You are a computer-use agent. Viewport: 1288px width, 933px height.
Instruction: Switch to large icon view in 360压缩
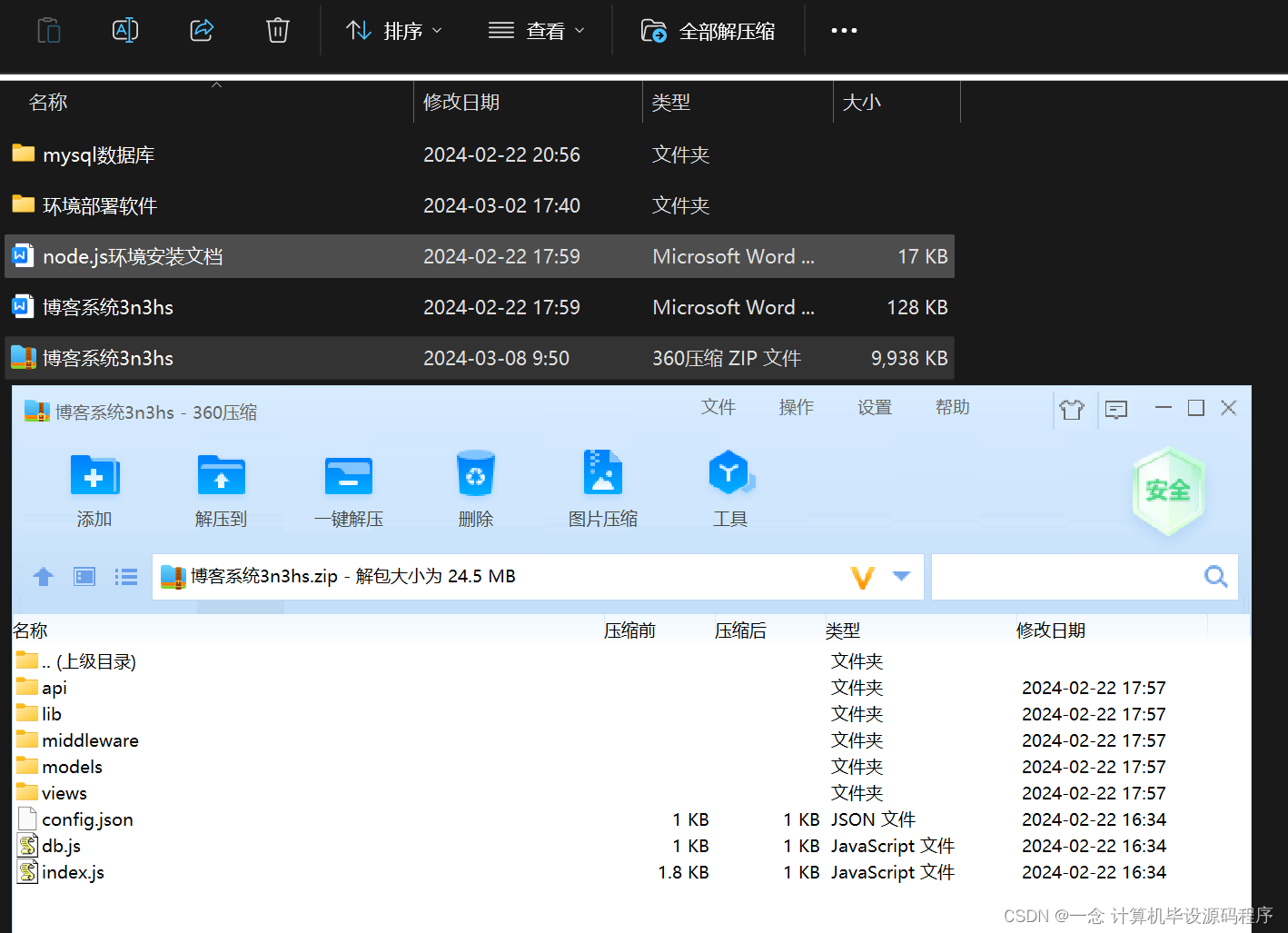84,576
